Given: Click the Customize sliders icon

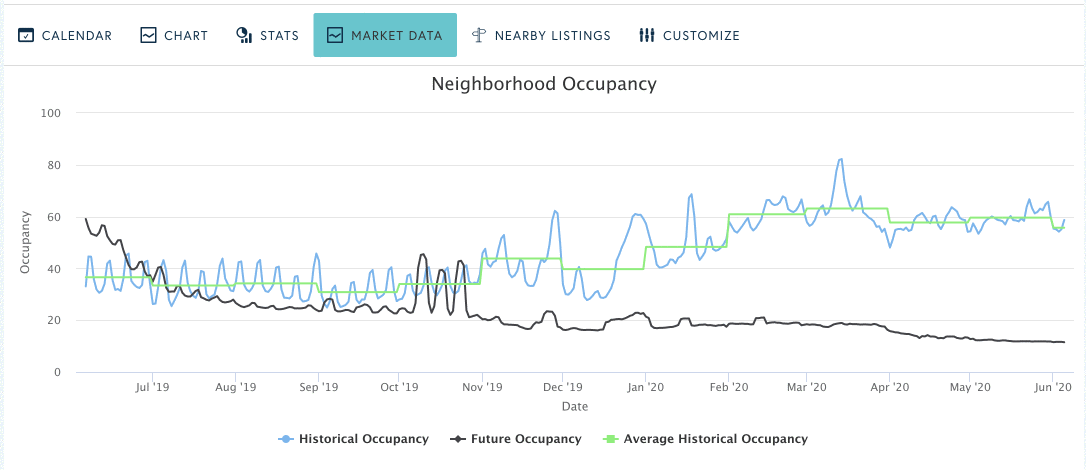Looking at the screenshot, I should click(x=647, y=35).
